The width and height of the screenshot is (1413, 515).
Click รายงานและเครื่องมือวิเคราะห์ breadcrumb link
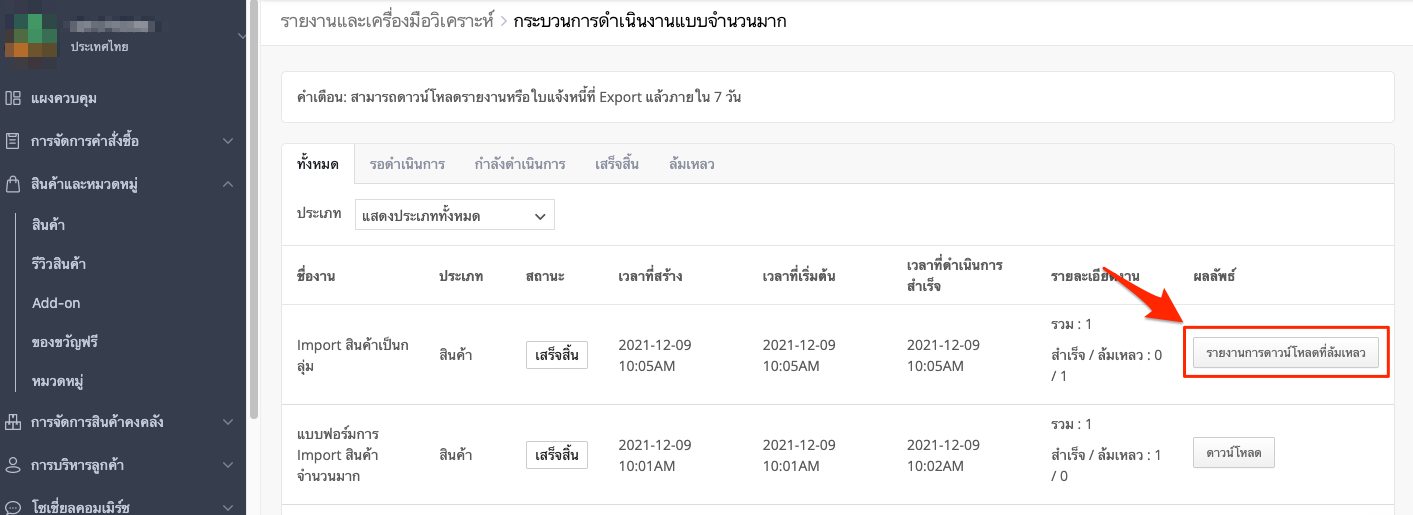388,20
